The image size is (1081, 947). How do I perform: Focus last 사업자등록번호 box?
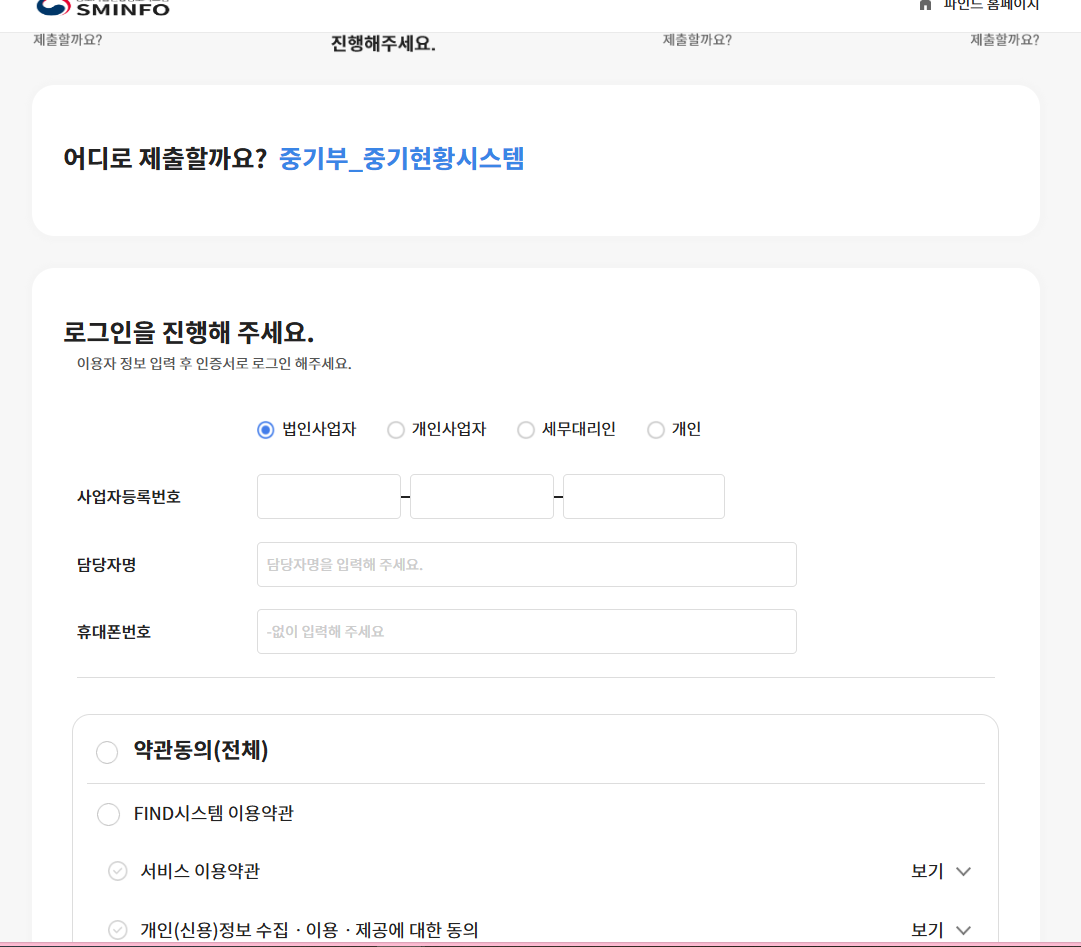[644, 496]
